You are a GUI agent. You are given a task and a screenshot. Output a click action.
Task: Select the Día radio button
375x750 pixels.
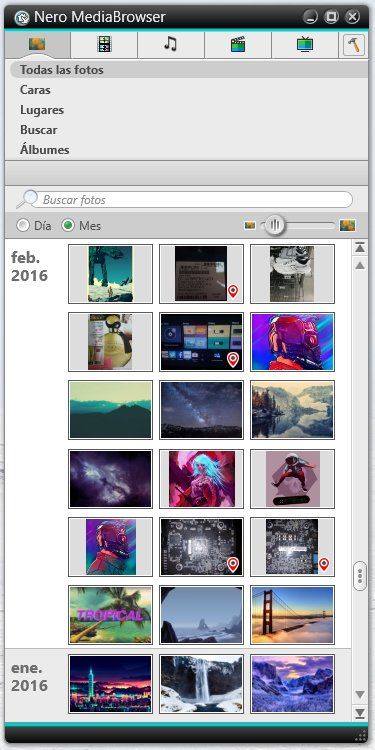tap(23, 225)
